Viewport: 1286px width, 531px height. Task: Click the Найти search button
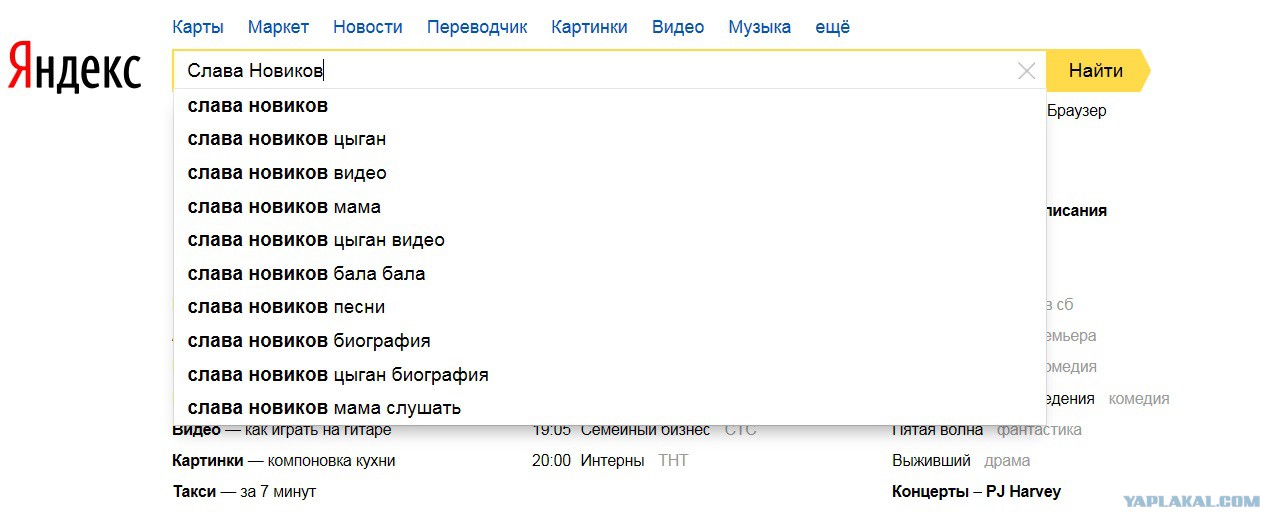(1097, 70)
